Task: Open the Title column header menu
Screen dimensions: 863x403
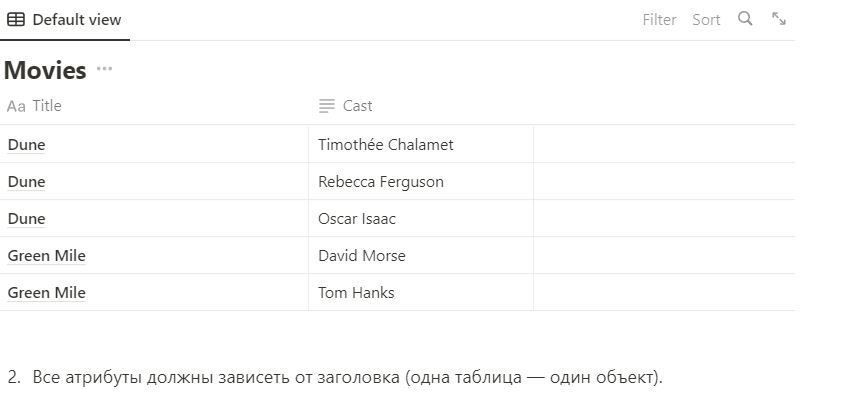Action: [x=47, y=106]
